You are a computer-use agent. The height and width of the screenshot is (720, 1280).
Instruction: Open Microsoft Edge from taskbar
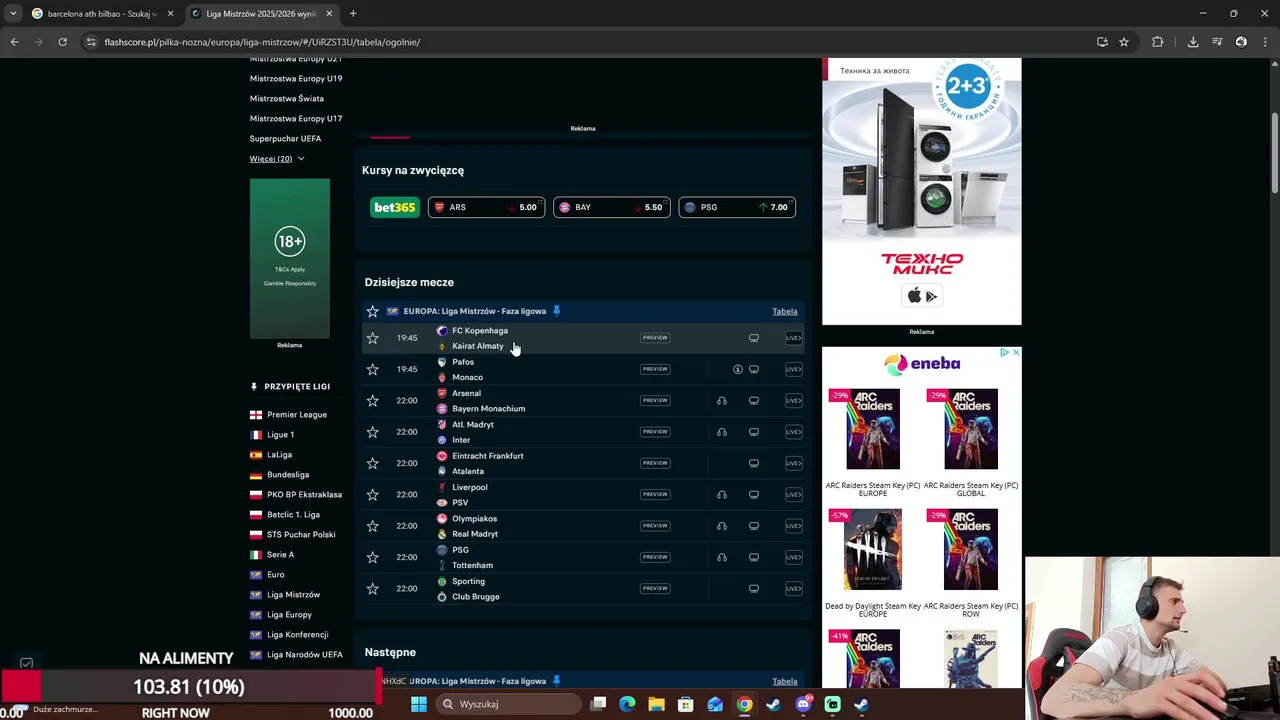pyautogui.click(x=627, y=704)
